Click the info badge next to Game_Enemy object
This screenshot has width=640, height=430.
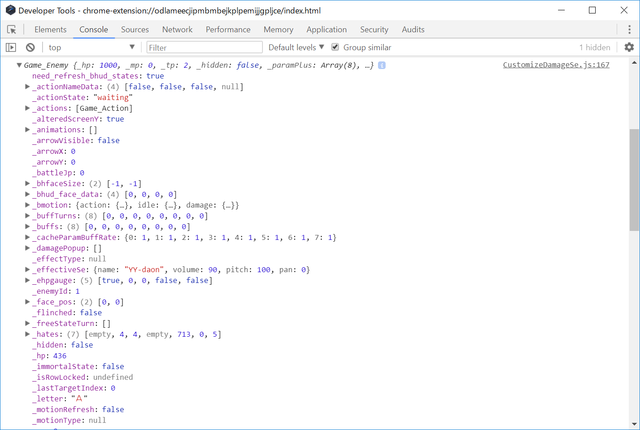point(382,65)
